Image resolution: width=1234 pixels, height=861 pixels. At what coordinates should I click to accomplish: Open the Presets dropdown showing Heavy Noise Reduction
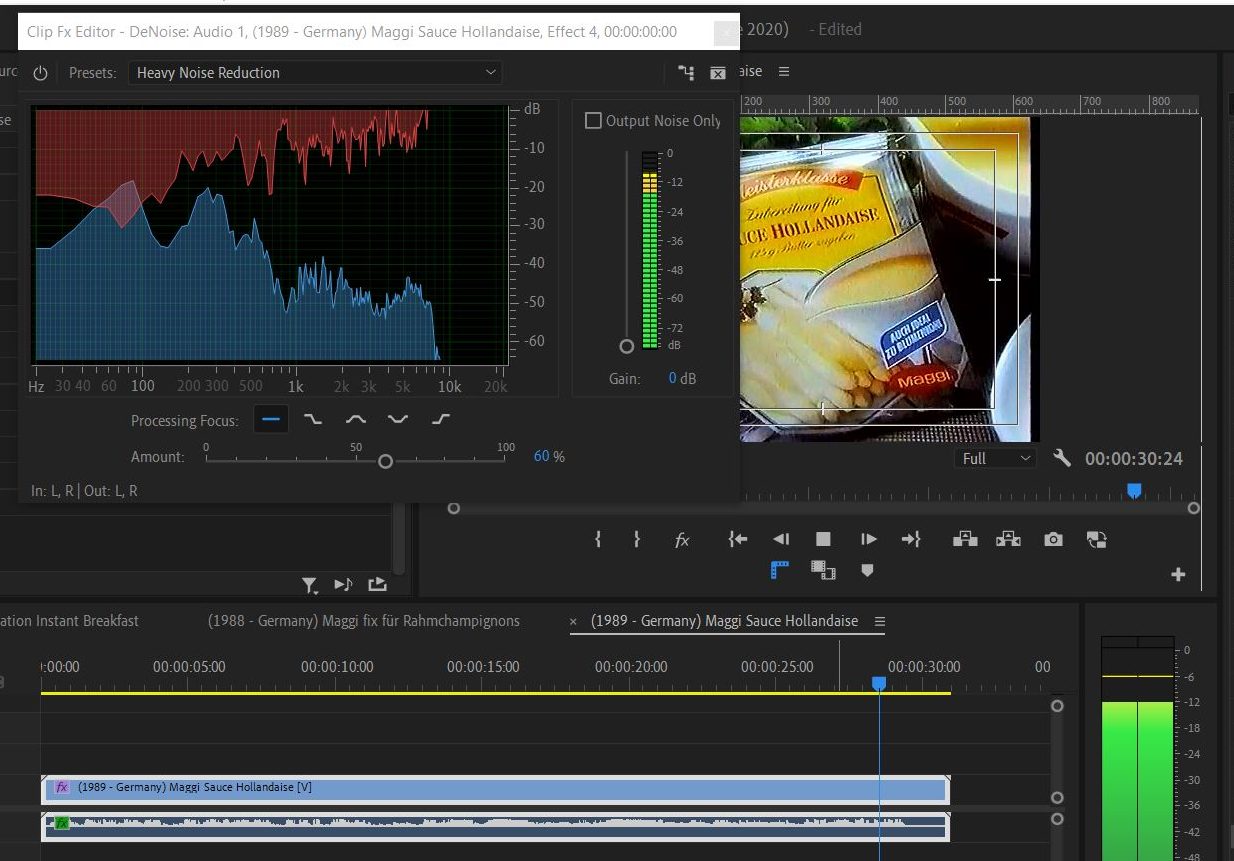point(315,72)
